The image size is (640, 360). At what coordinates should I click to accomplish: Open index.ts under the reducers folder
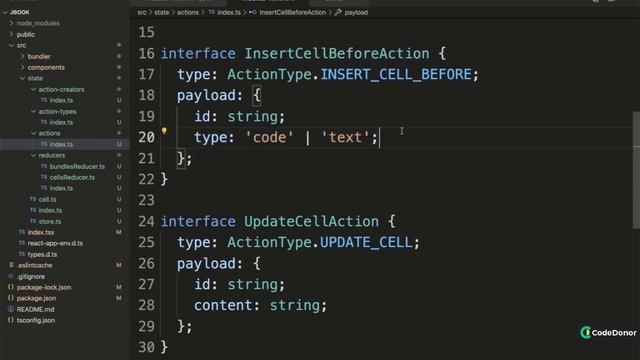61,188
